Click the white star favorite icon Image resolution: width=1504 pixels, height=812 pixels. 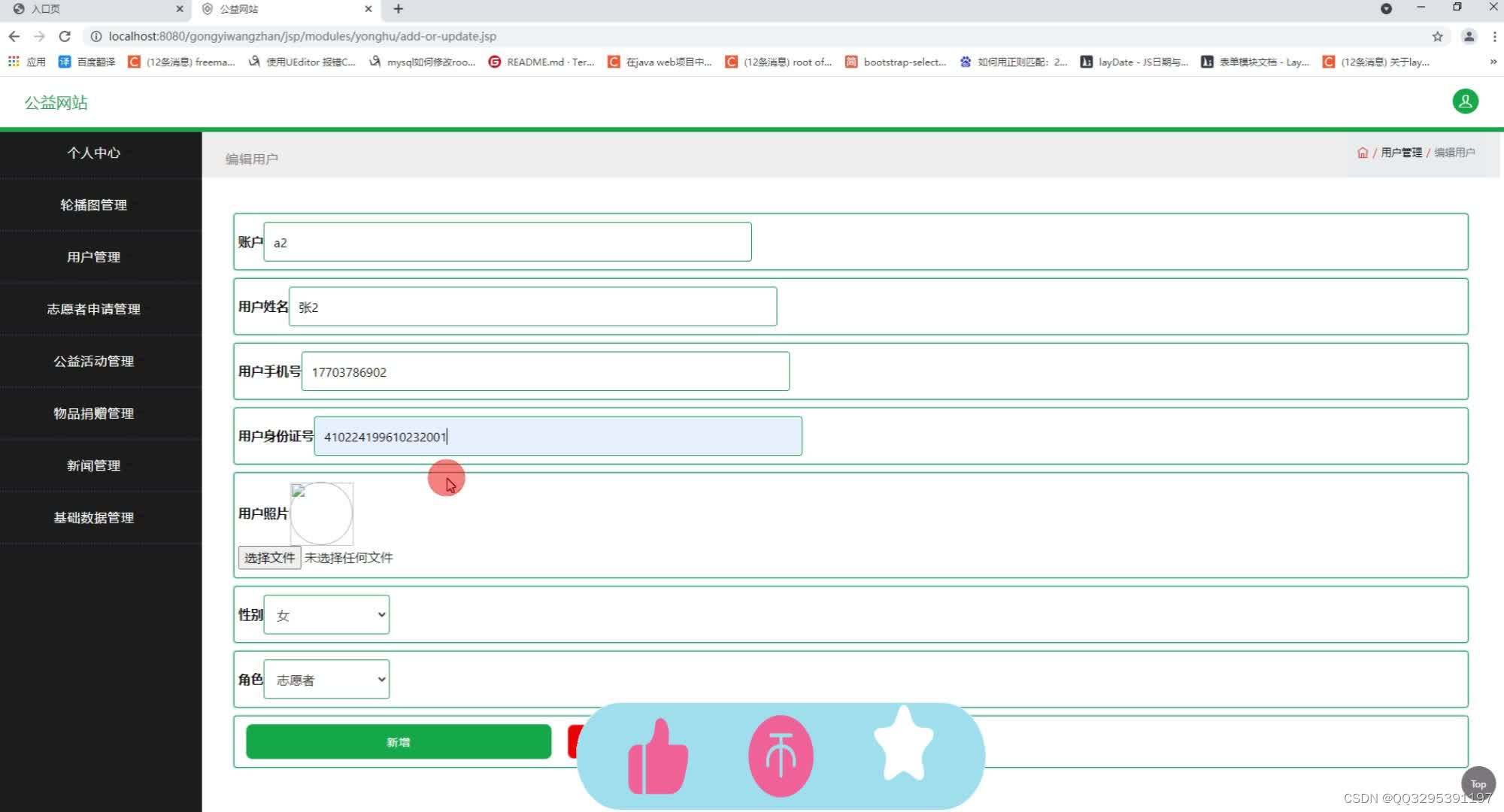(903, 744)
